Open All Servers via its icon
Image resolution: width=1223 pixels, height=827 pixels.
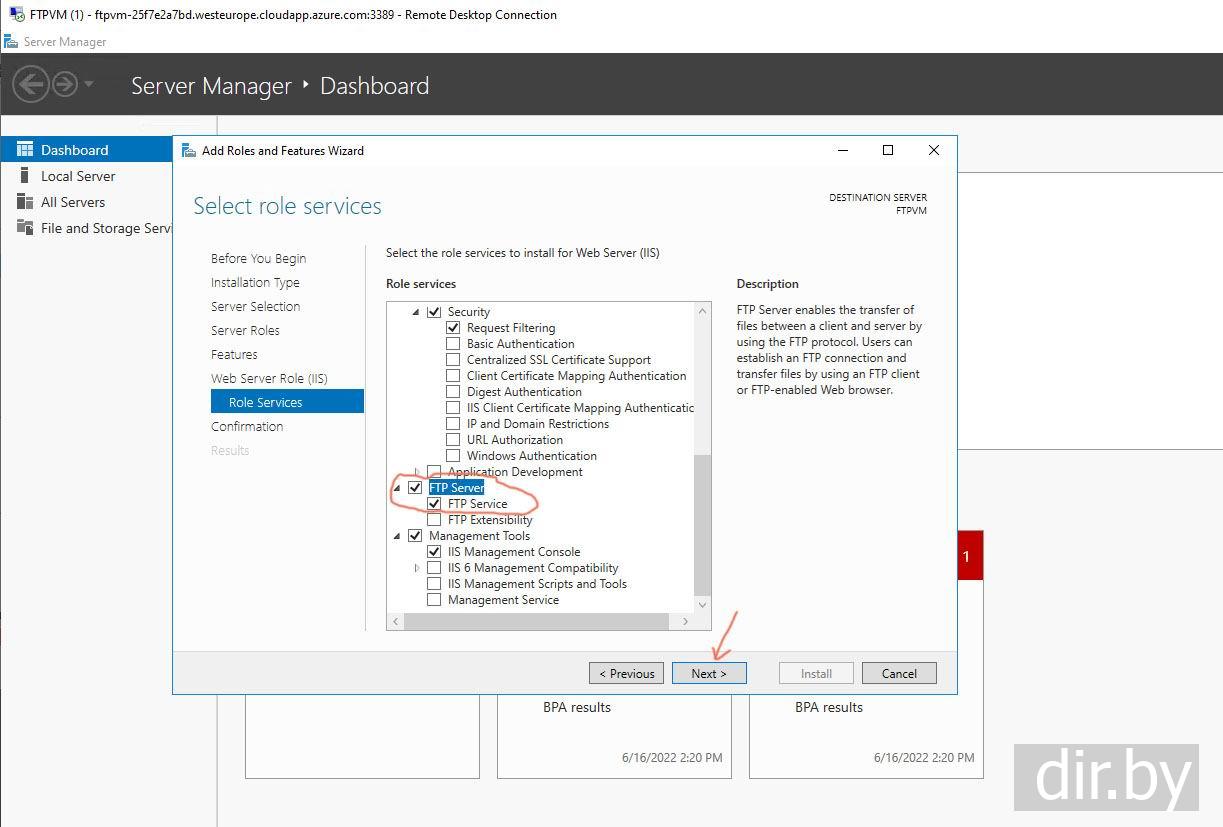(x=25, y=202)
